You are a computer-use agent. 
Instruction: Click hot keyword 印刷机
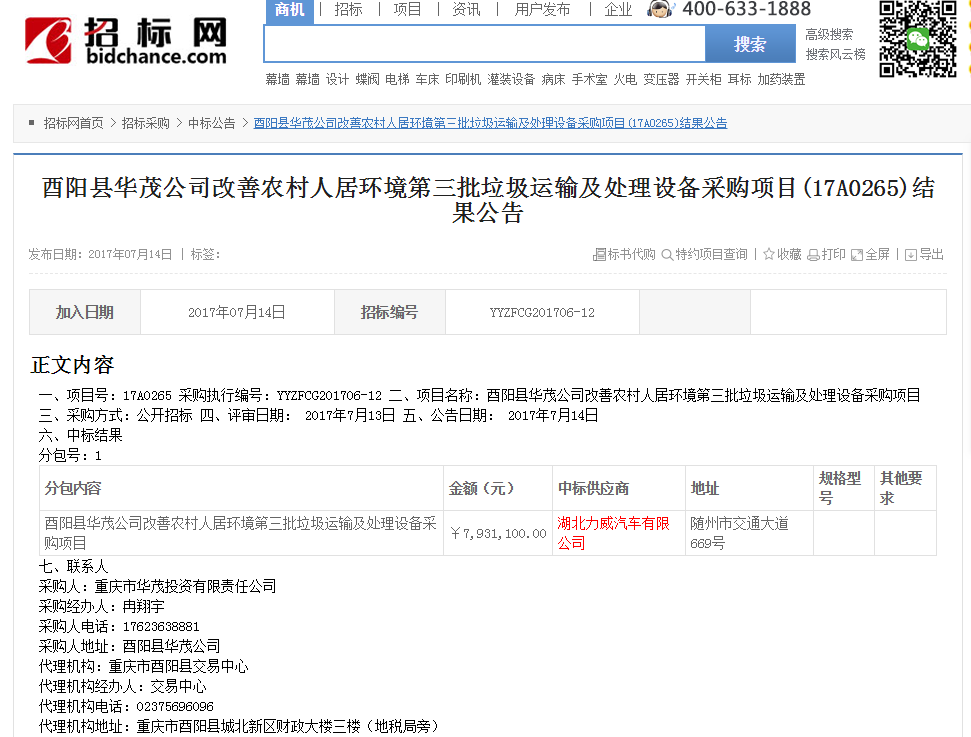coord(463,79)
